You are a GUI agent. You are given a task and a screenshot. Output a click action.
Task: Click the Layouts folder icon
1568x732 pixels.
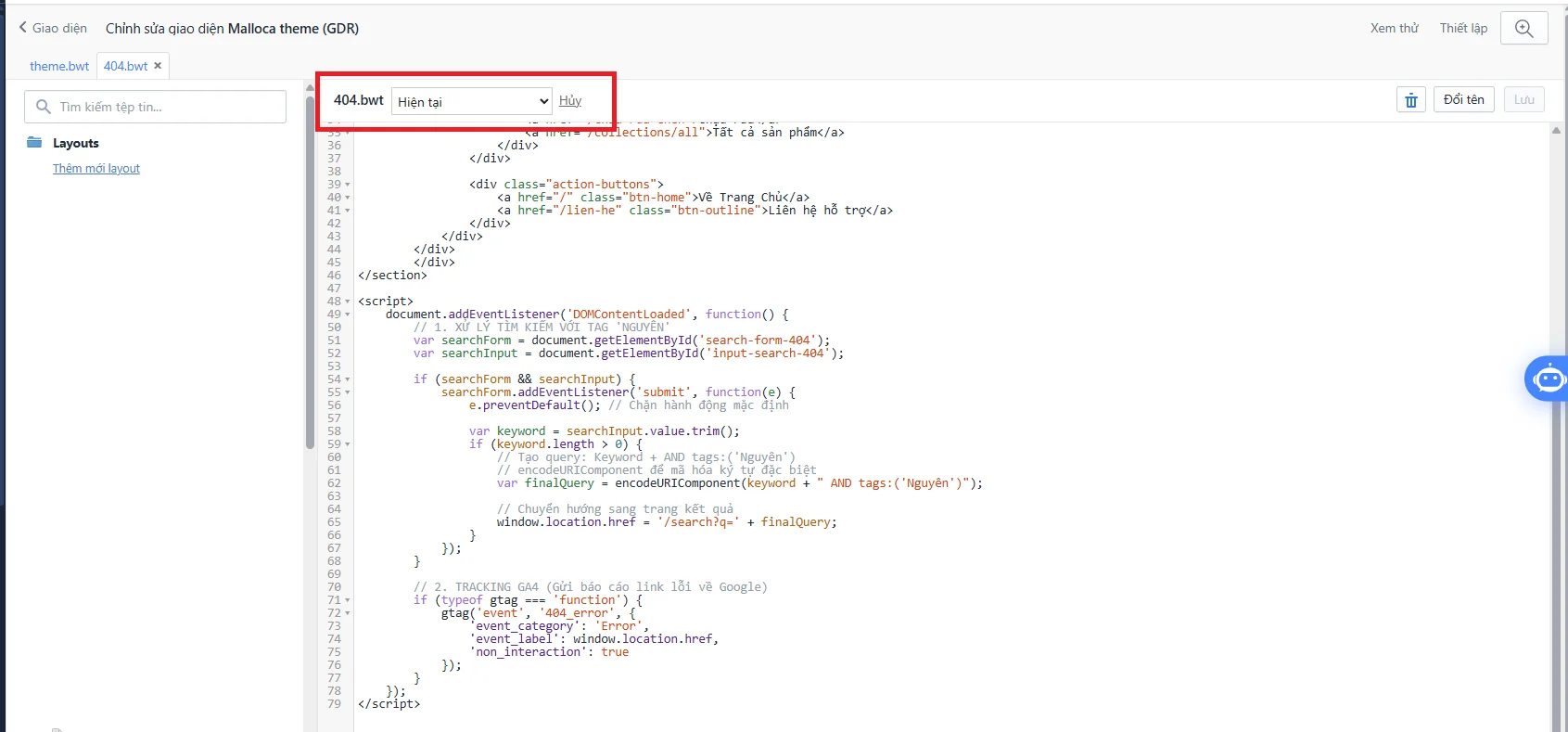click(35, 142)
